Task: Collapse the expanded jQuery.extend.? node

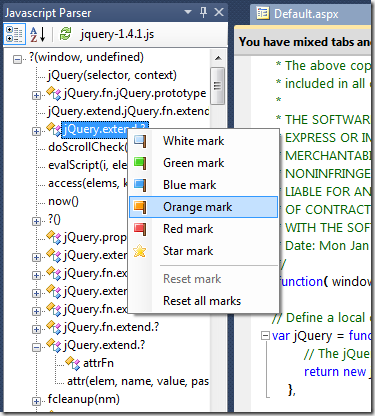Action: (x=36, y=347)
